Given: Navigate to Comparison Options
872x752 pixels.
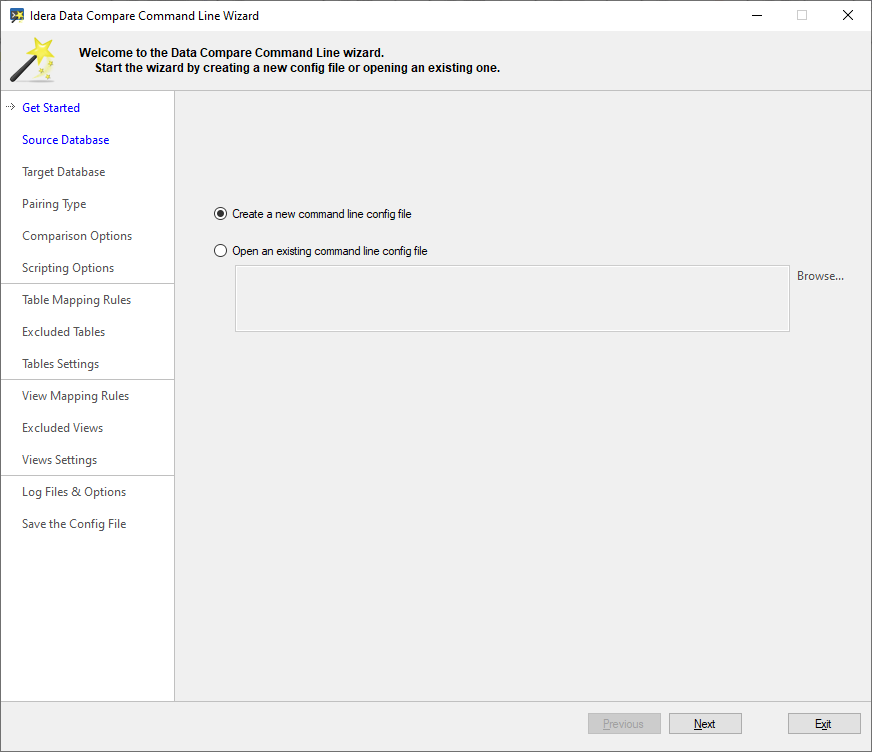Looking at the screenshot, I should click(x=77, y=236).
